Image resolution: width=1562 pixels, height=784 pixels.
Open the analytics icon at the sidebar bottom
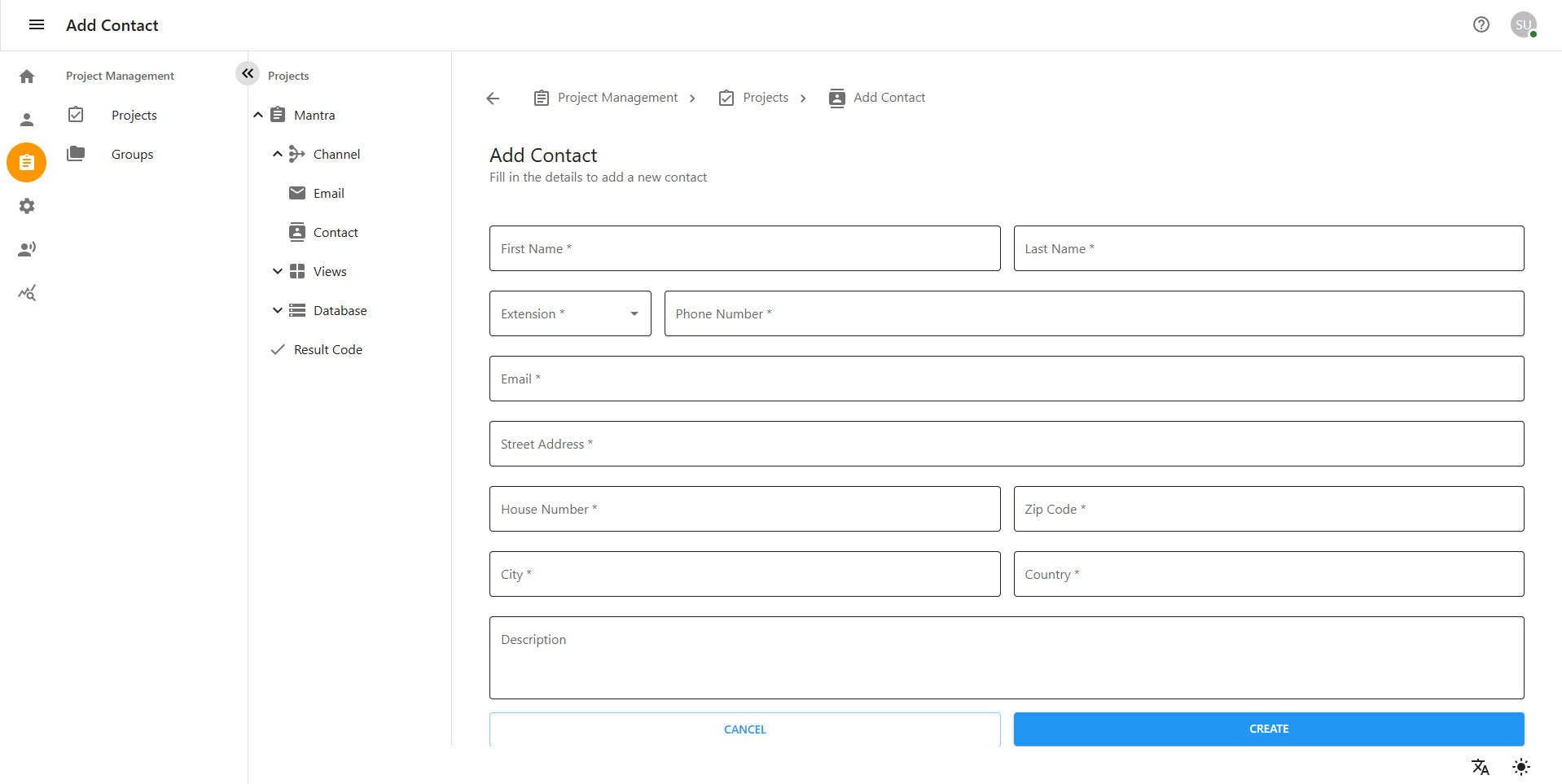(x=27, y=292)
